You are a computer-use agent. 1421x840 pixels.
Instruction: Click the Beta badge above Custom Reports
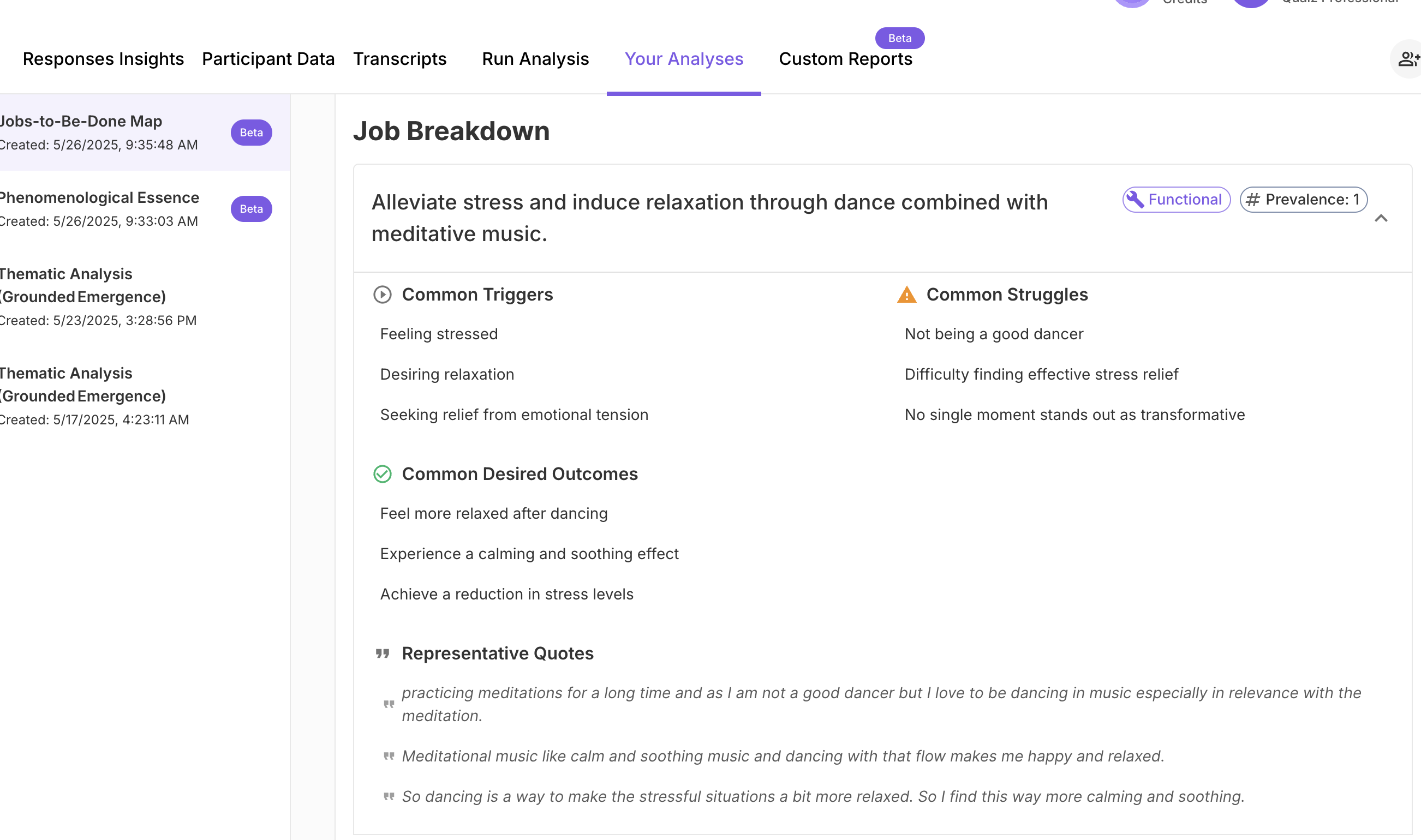click(900, 39)
